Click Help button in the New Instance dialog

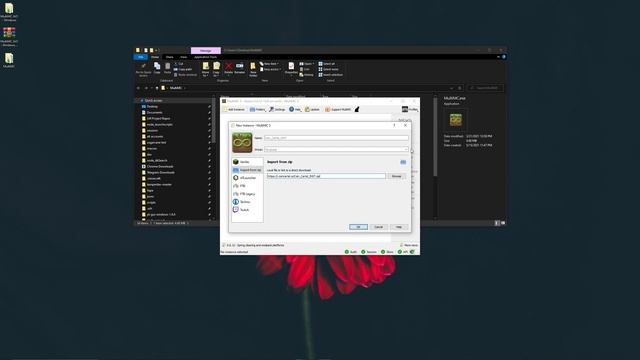coord(399,227)
